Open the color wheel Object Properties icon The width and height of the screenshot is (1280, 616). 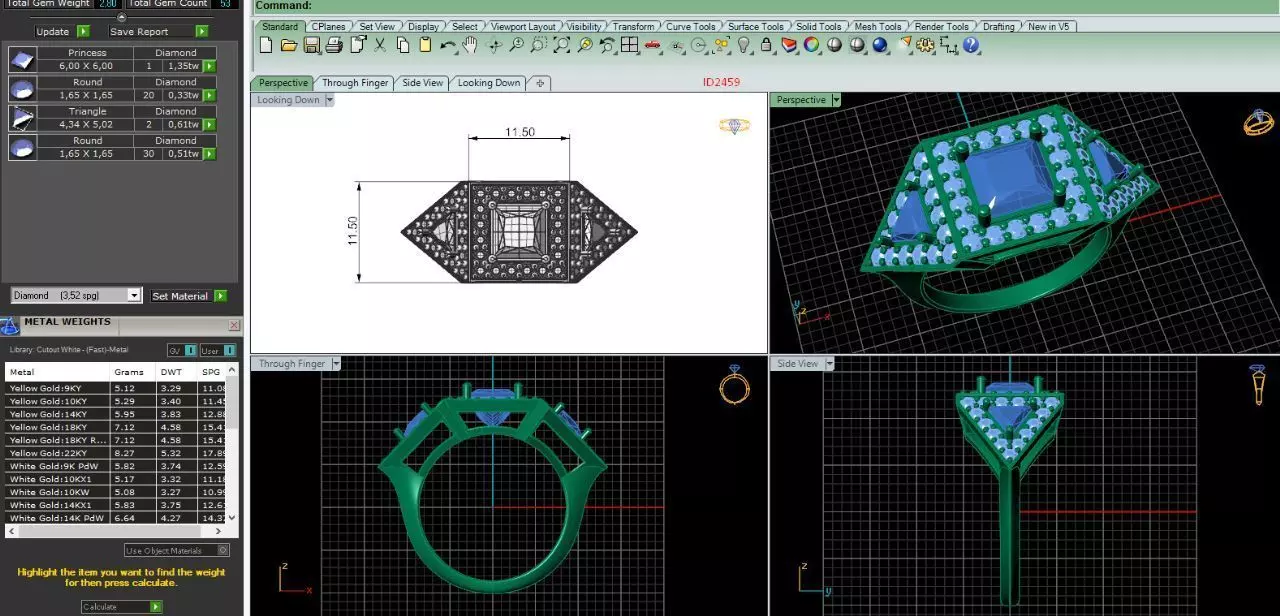pos(811,45)
